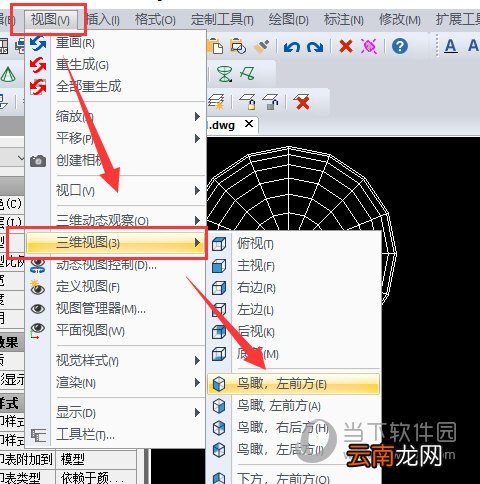This screenshot has width=480, height=484.
Task: Click the match properties brush icon
Action: [261, 47]
